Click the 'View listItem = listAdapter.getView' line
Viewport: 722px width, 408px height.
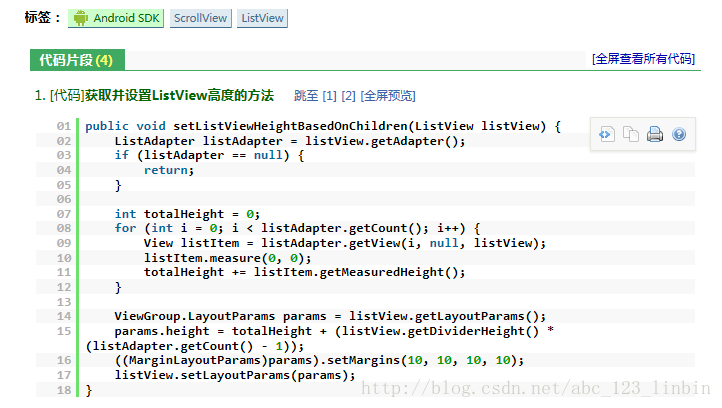pyautogui.click(x=344, y=243)
